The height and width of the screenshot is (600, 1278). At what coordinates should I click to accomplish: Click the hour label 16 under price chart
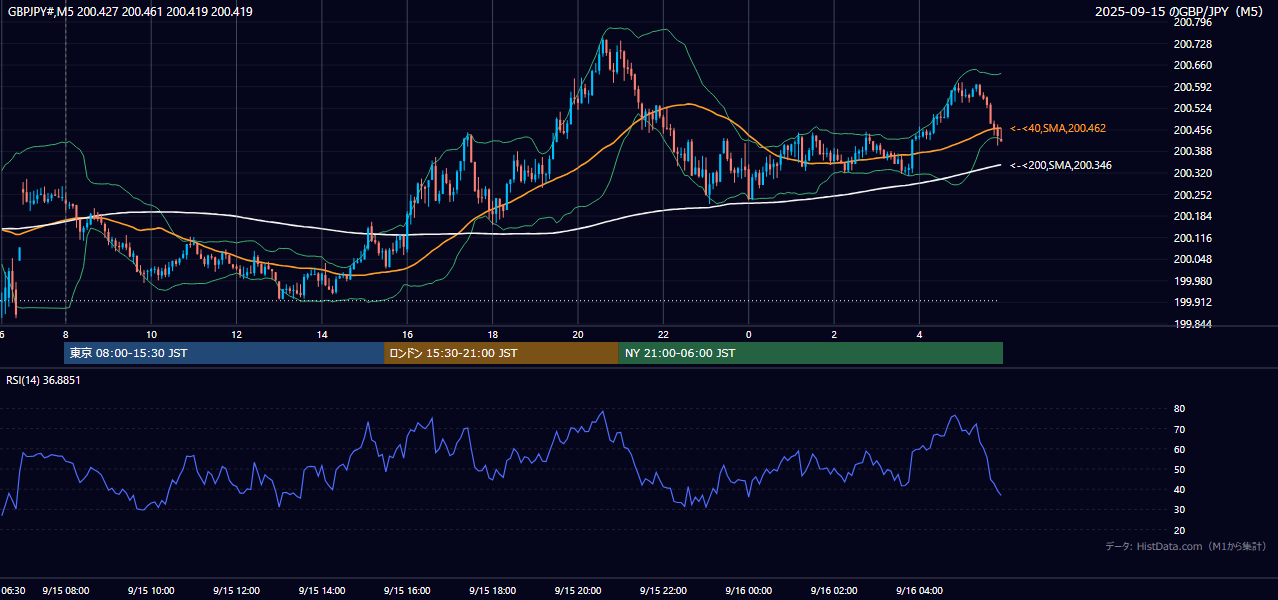click(407, 334)
